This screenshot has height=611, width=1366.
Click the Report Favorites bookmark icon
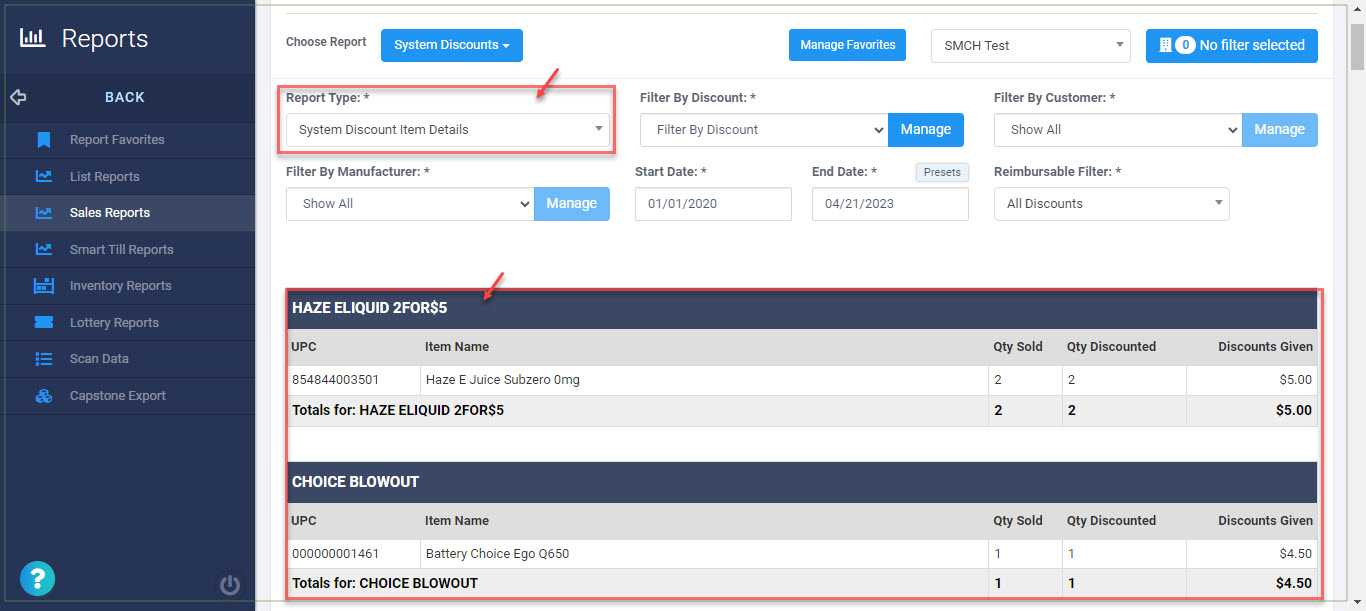43,140
